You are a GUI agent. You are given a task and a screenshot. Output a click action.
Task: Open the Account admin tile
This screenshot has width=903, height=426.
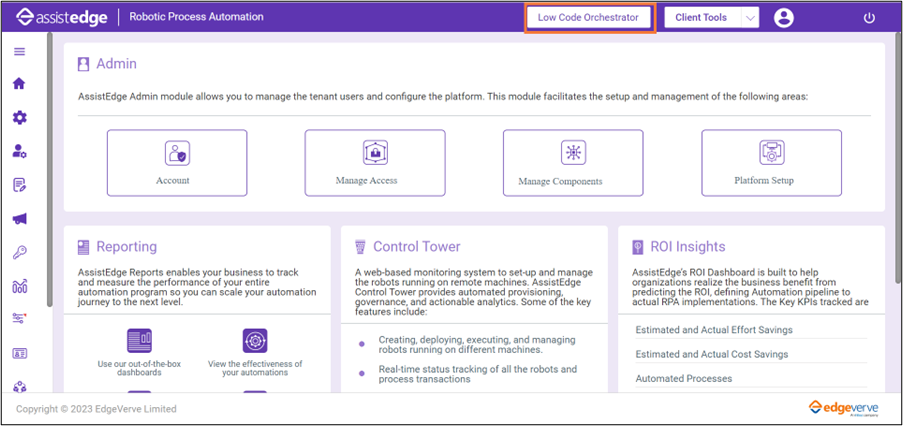pos(176,163)
